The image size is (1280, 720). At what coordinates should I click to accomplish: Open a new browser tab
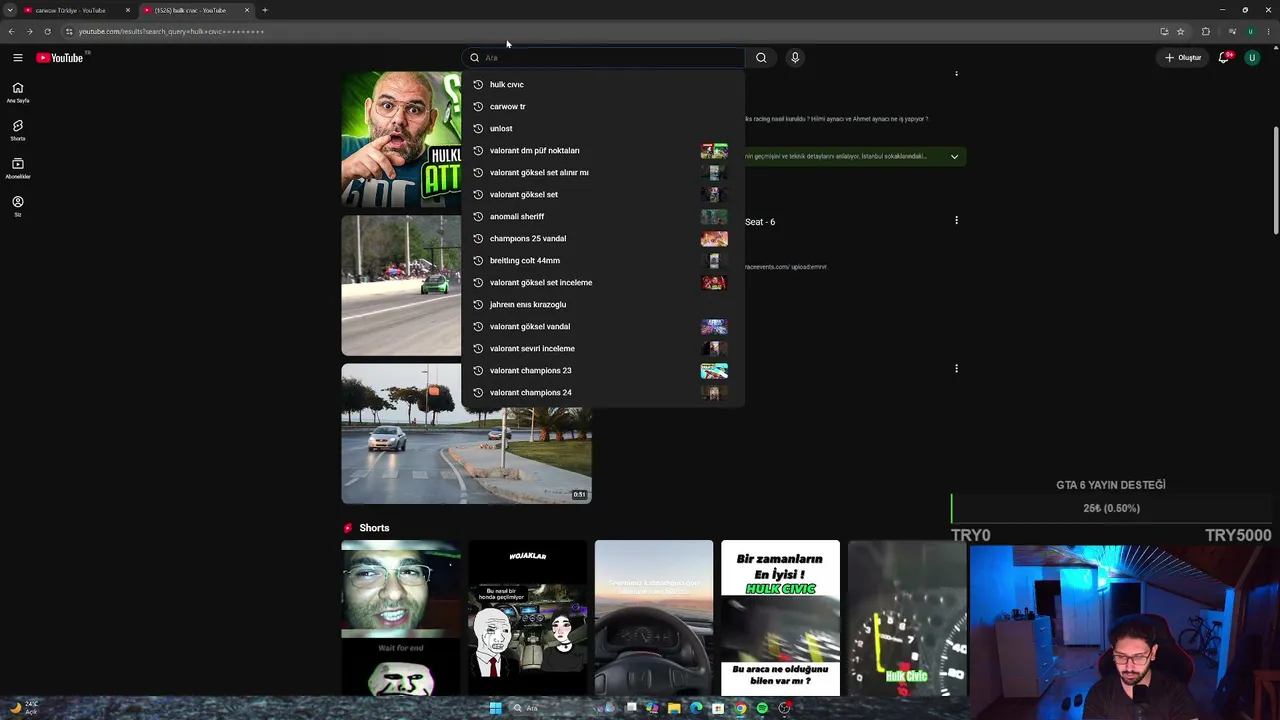point(265,10)
